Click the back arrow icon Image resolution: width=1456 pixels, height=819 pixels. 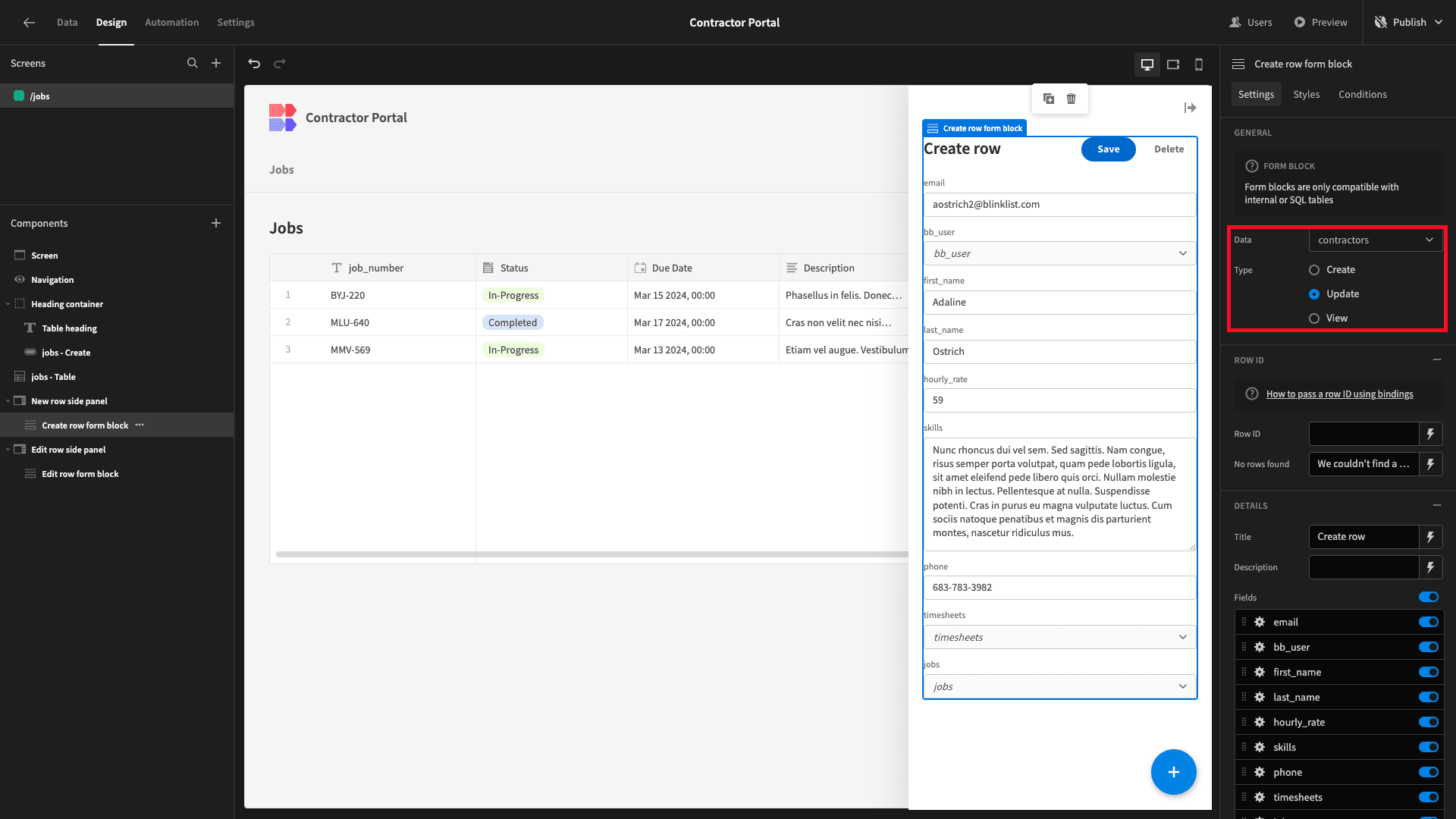click(x=29, y=22)
